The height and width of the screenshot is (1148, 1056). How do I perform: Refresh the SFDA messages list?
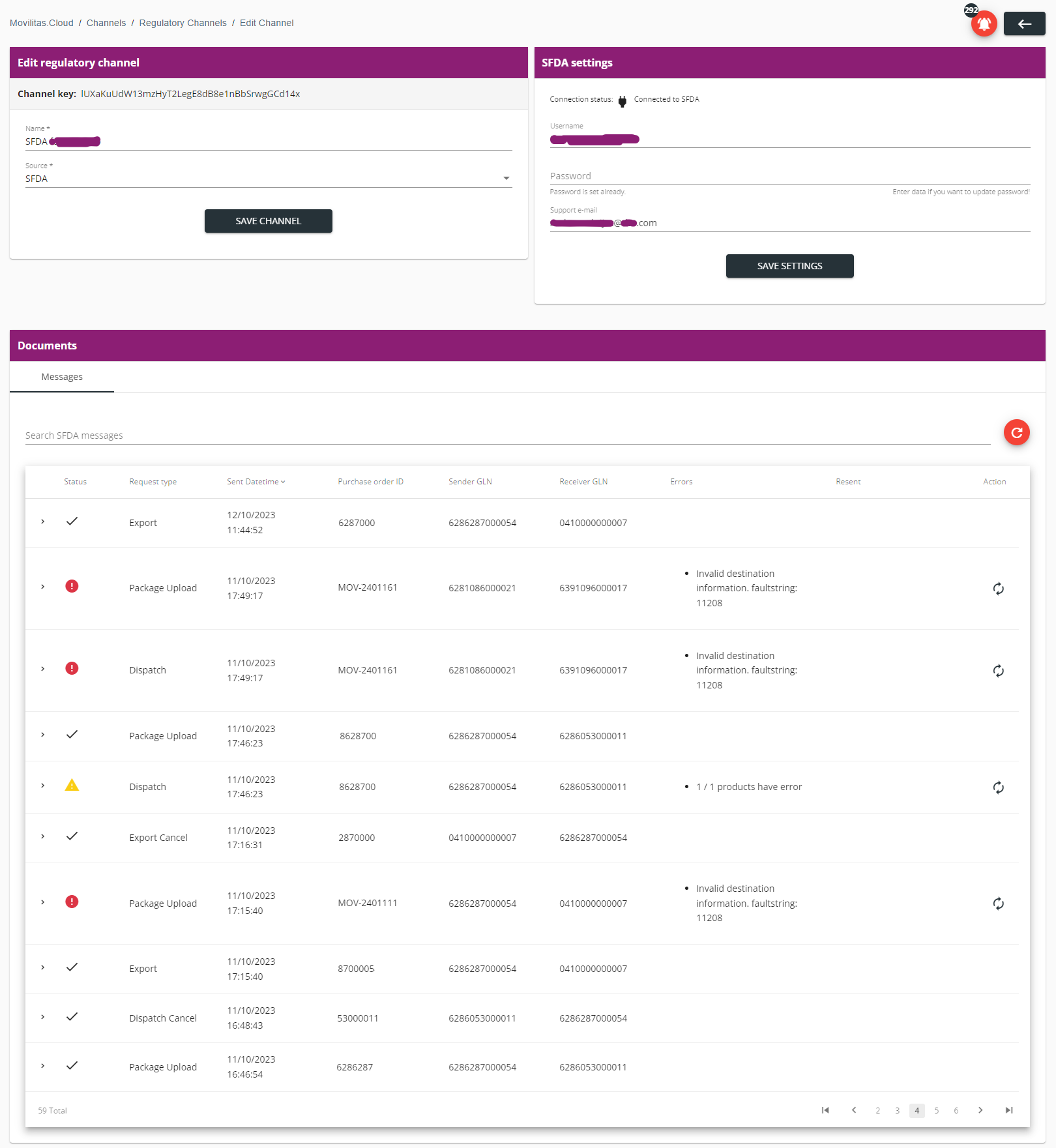click(1016, 433)
